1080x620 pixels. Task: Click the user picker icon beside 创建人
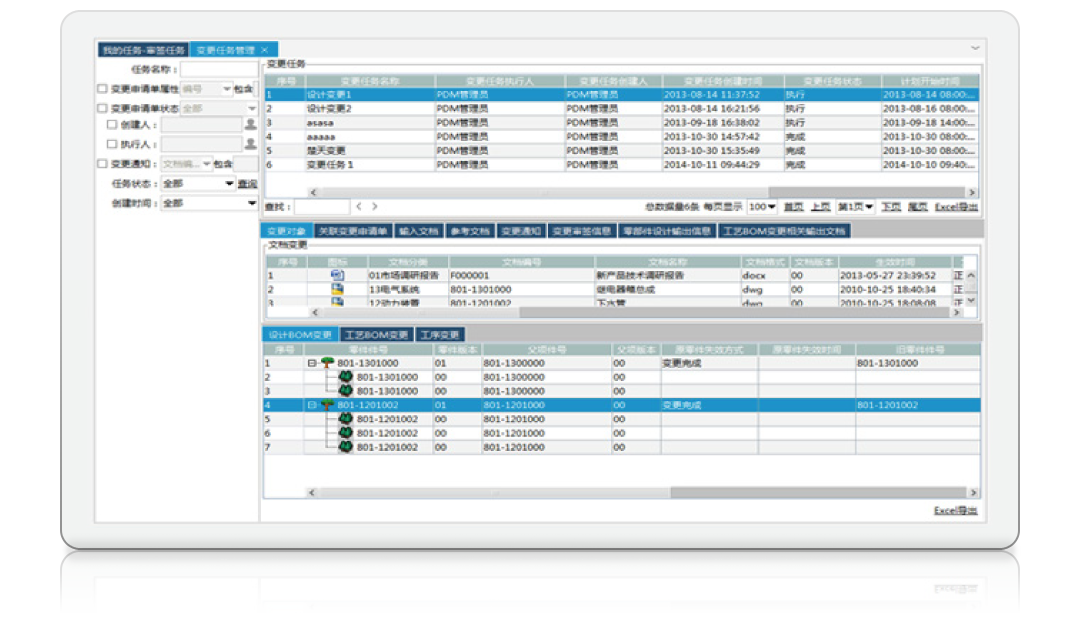pyautogui.click(x=250, y=125)
